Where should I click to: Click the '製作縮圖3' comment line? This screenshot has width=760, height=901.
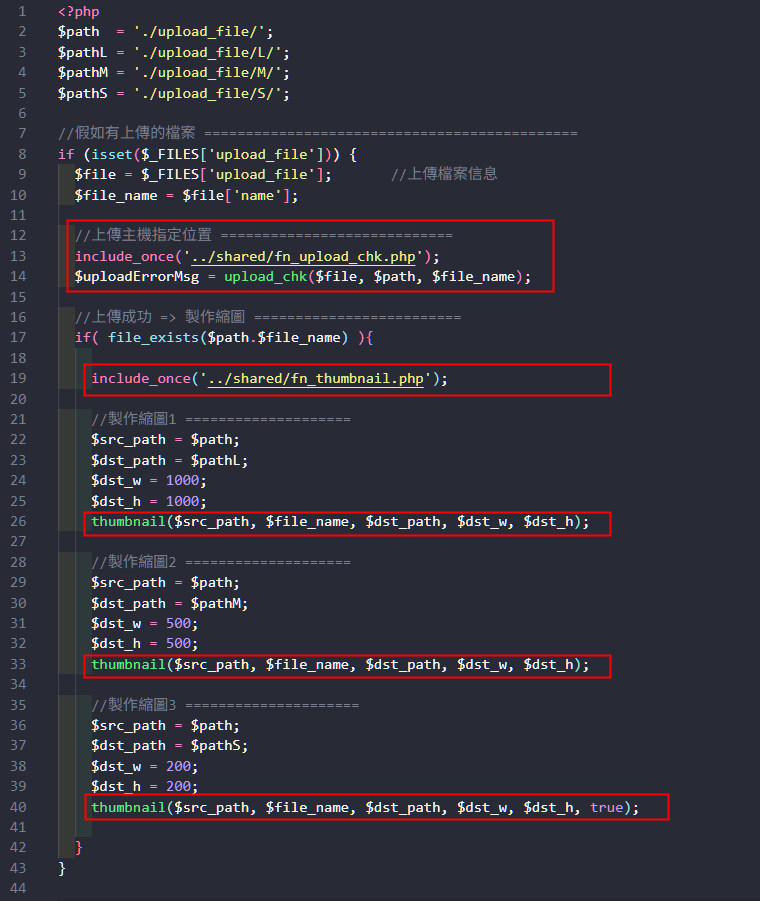coord(224,705)
